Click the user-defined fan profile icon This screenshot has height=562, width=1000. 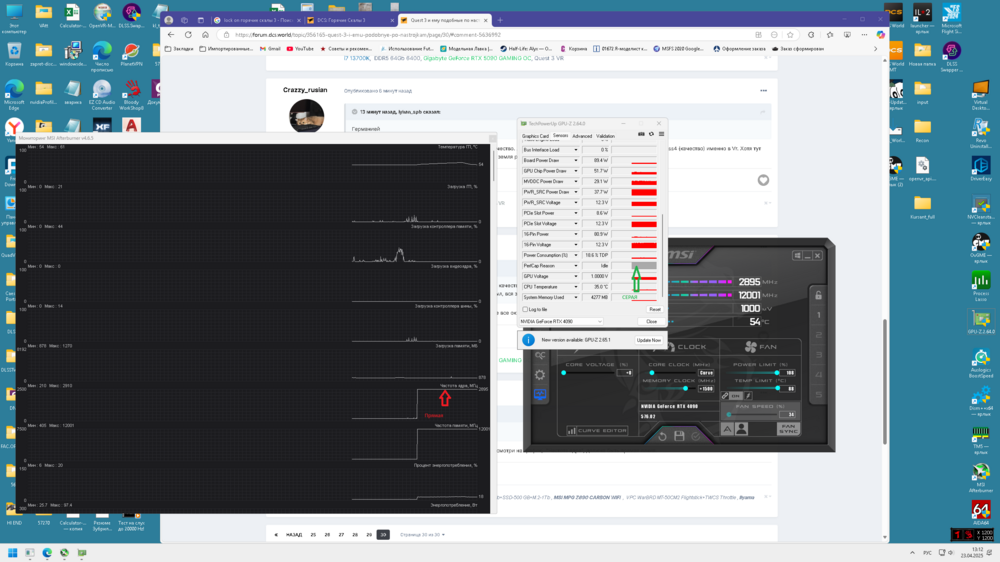(741, 429)
